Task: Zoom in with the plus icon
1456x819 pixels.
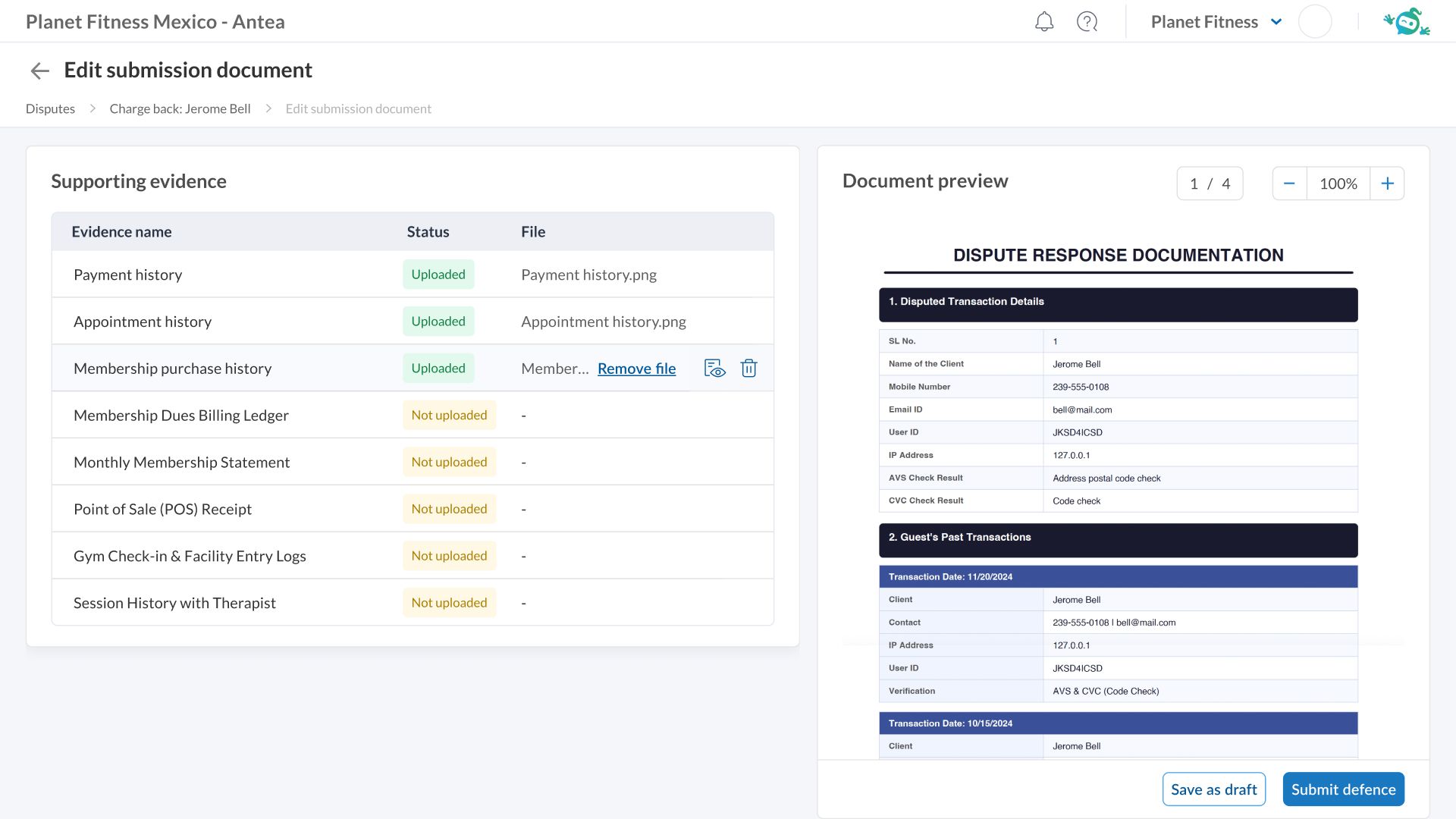Action: tap(1387, 184)
